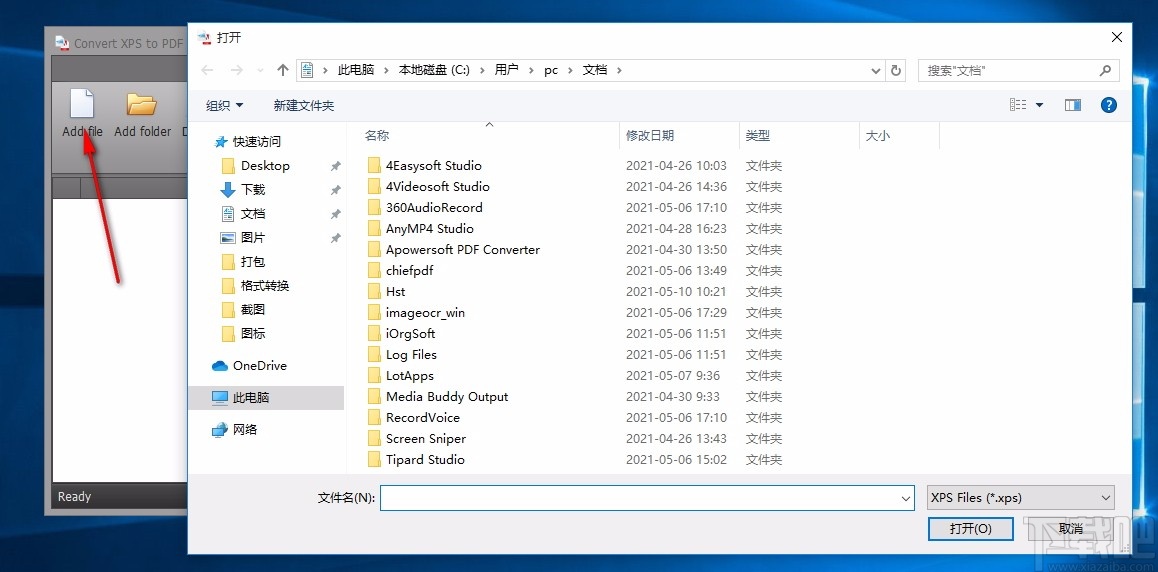Expand the chevron after 此电脑 in path
Image resolution: width=1158 pixels, height=572 pixels.
coord(387,70)
